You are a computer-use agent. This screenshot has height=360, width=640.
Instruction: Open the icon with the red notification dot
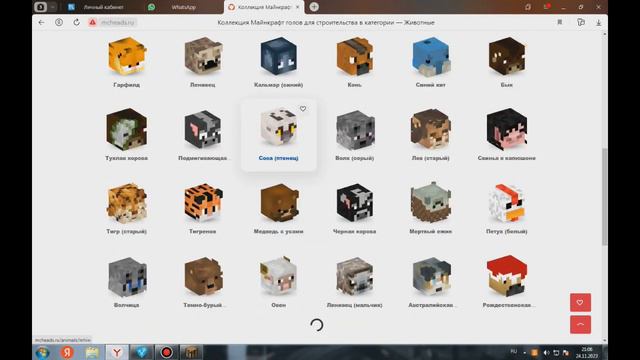click(546, 7)
